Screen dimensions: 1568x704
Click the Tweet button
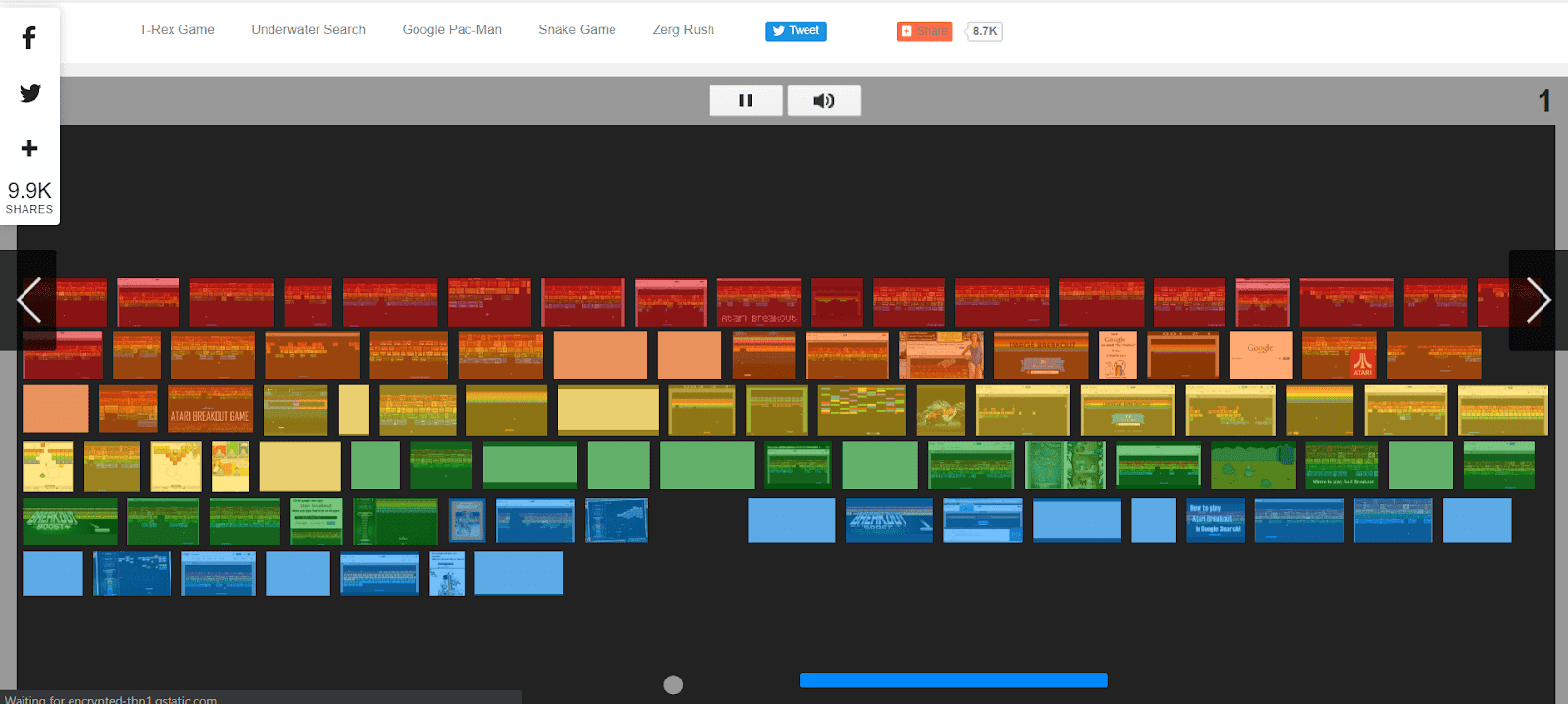tap(796, 31)
